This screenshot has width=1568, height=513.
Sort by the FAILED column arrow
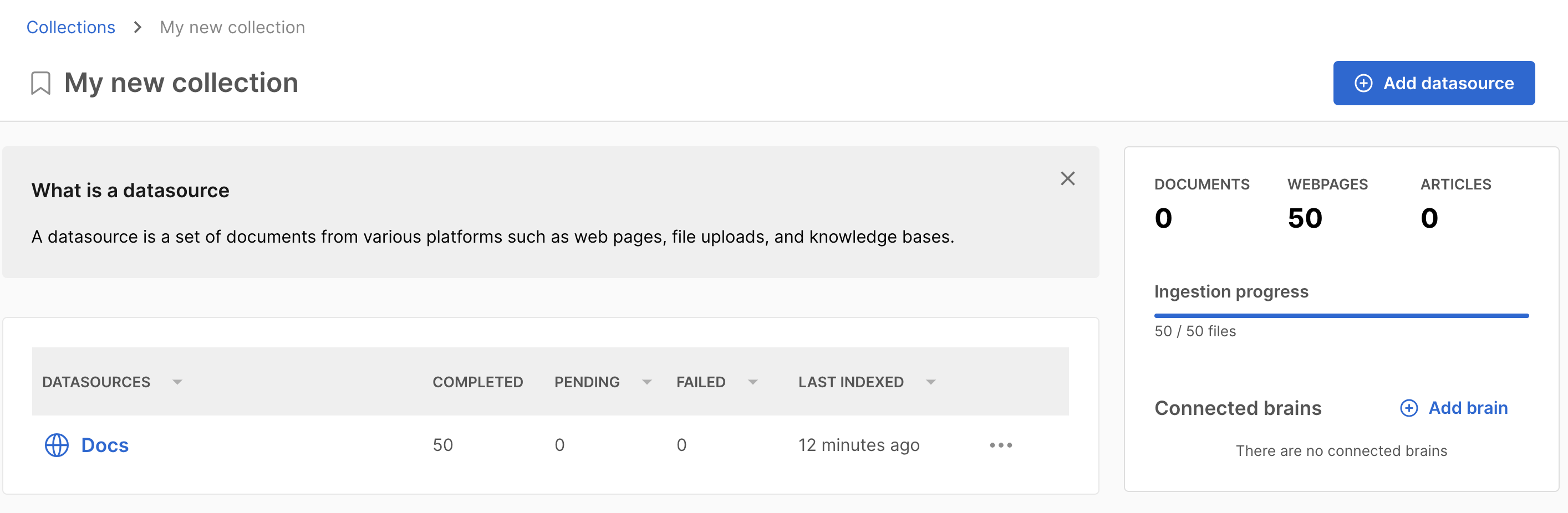pyautogui.click(x=752, y=382)
